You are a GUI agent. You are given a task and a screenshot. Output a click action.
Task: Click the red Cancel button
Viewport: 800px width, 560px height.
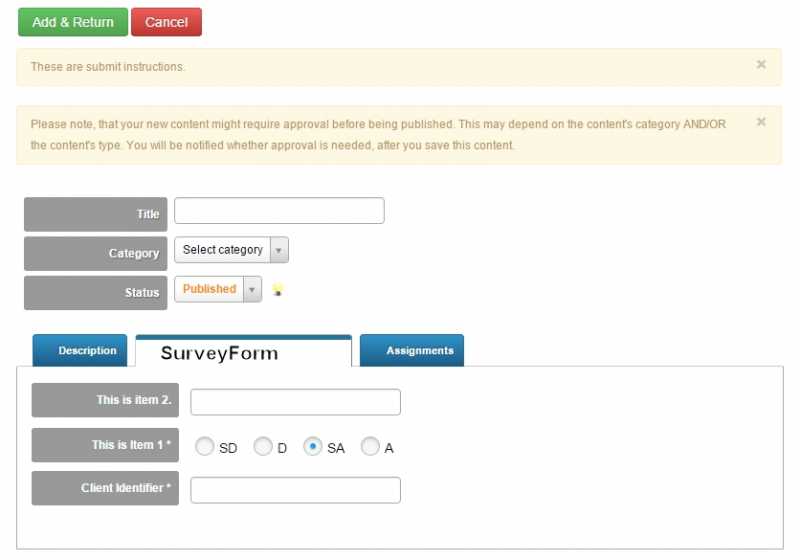tap(166, 22)
